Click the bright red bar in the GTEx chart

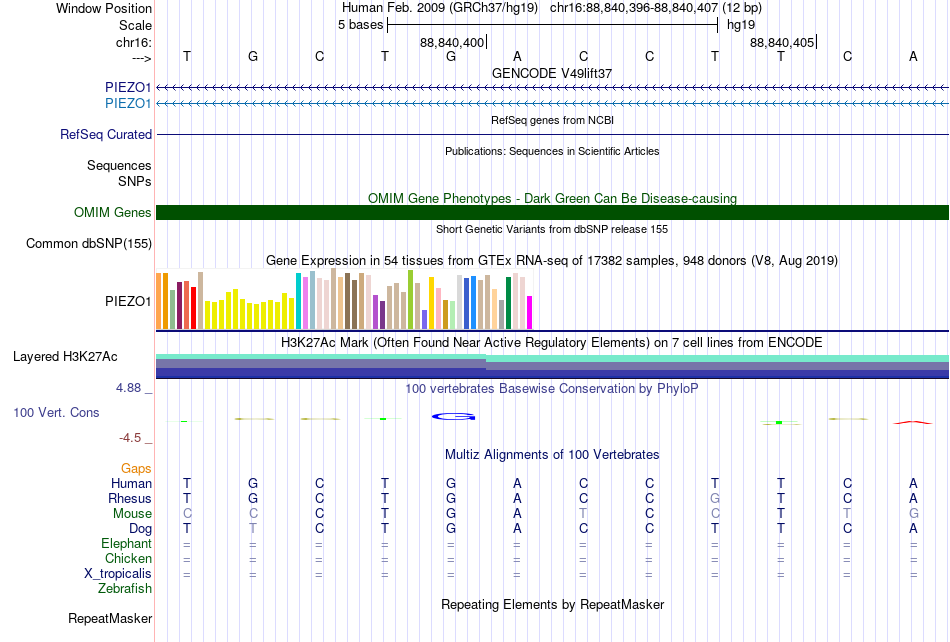click(193, 308)
